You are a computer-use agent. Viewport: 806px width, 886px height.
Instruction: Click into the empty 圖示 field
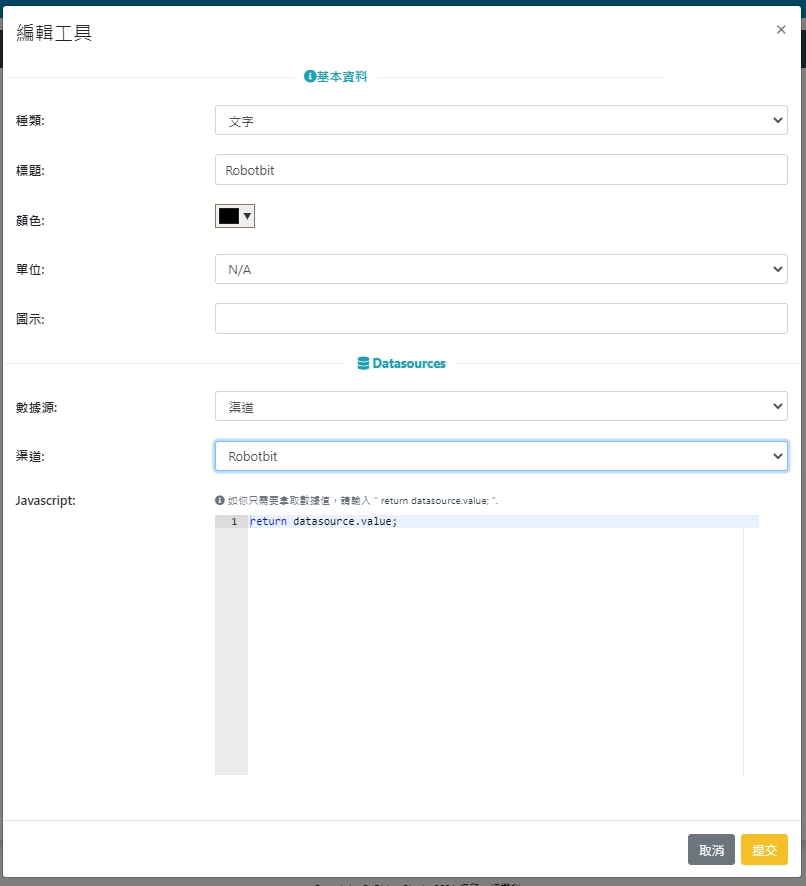[x=501, y=319]
